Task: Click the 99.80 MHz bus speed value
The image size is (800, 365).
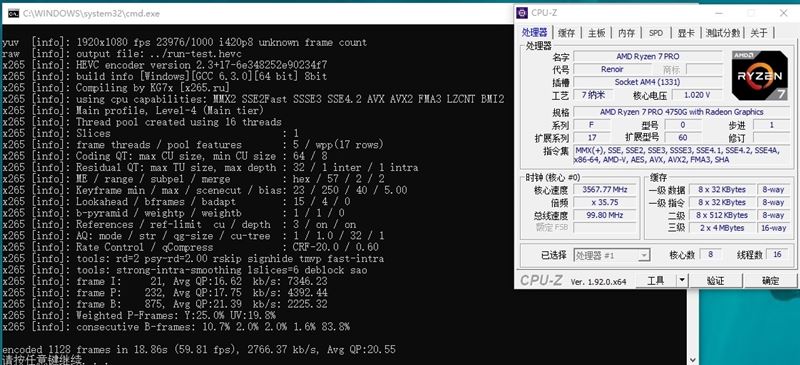Action: point(605,215)
